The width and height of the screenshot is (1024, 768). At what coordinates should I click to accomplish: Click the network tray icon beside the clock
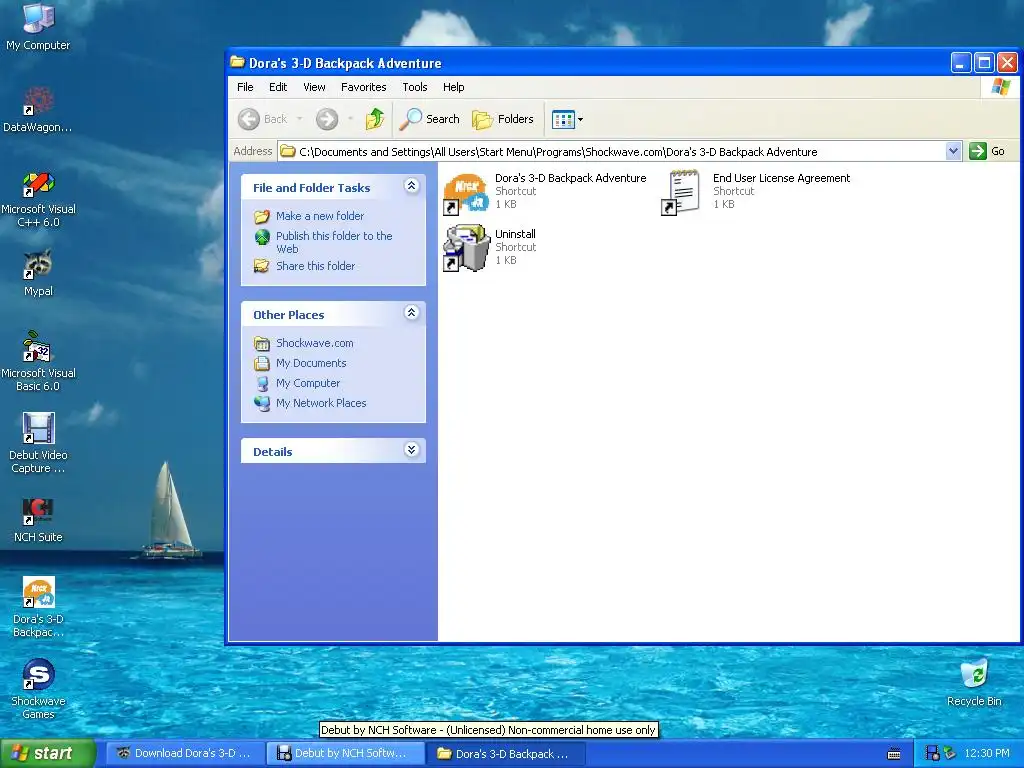[x=949, y=753]
